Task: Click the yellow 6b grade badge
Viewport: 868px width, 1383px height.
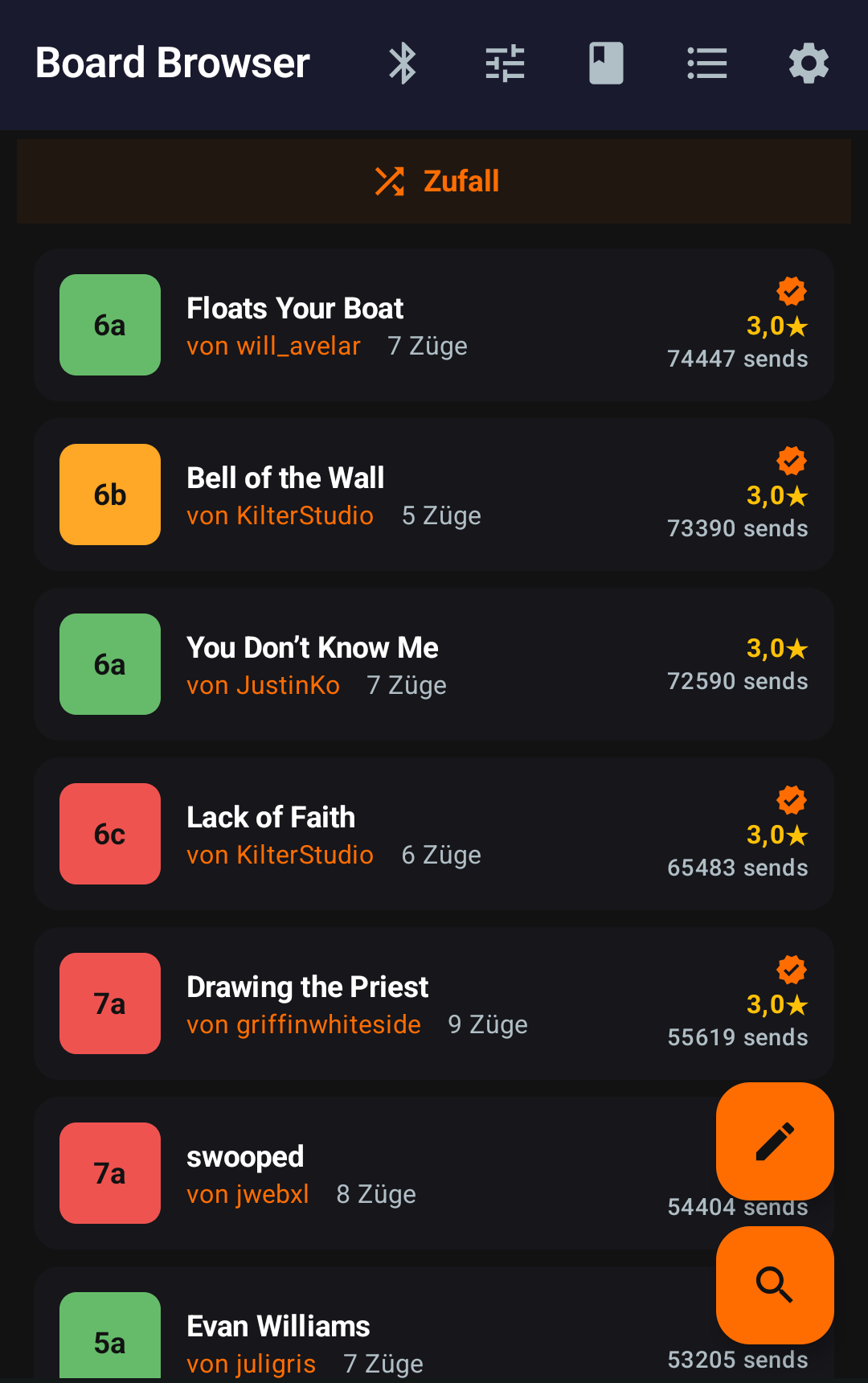Action: coord(110,495)
